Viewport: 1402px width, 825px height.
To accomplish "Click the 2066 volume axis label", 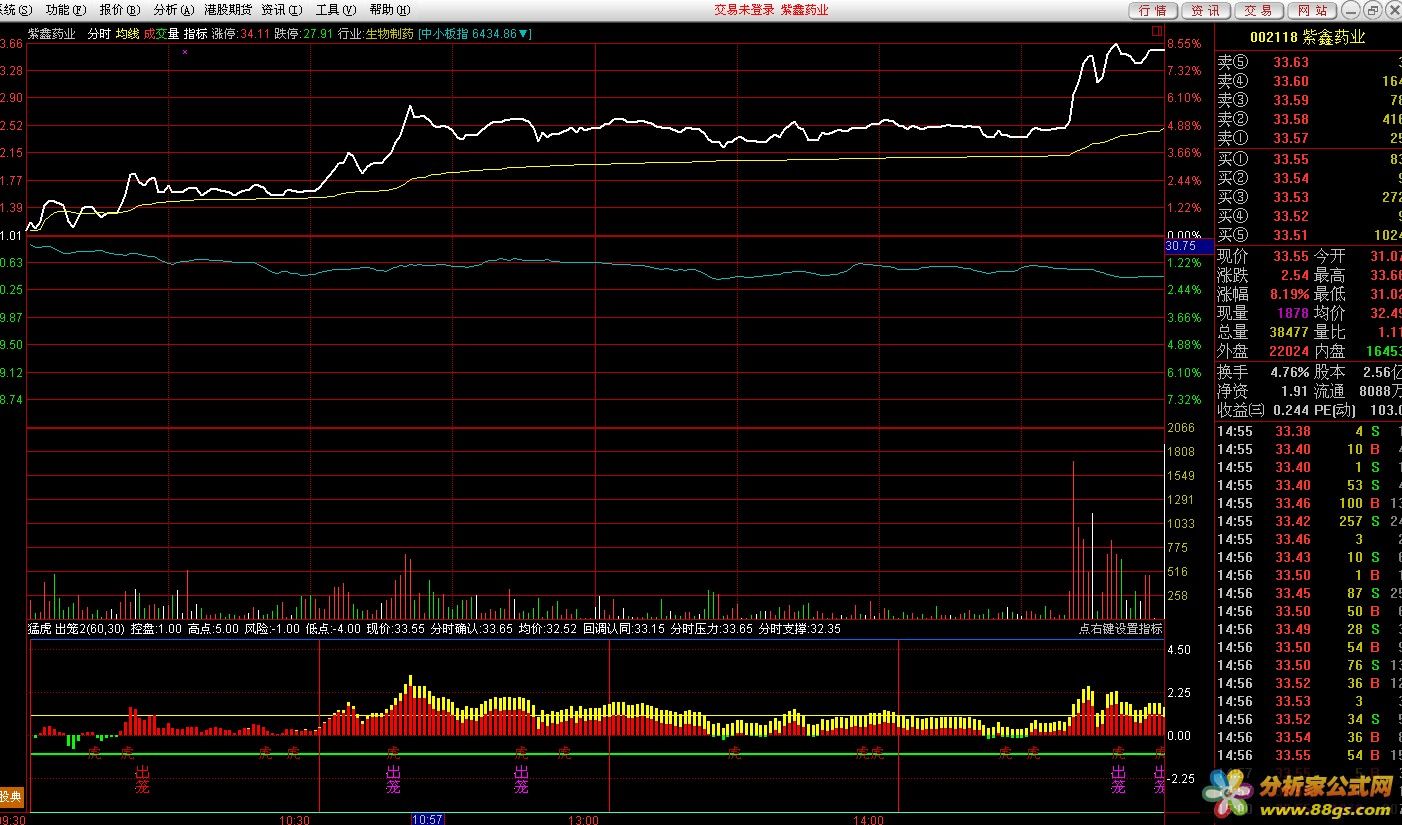I will pos(1181,428).
